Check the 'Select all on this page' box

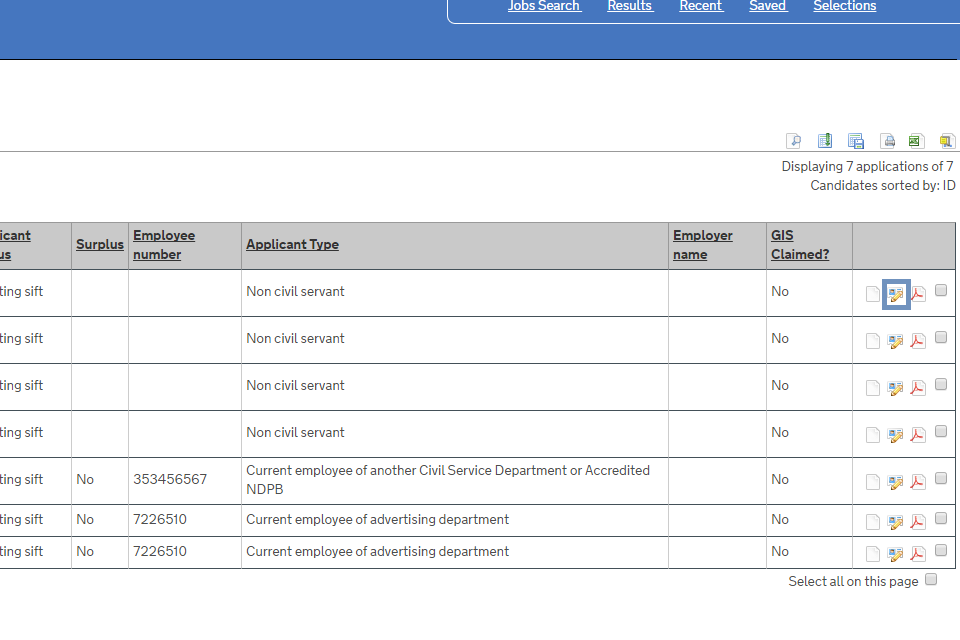[x=932, y=580]
